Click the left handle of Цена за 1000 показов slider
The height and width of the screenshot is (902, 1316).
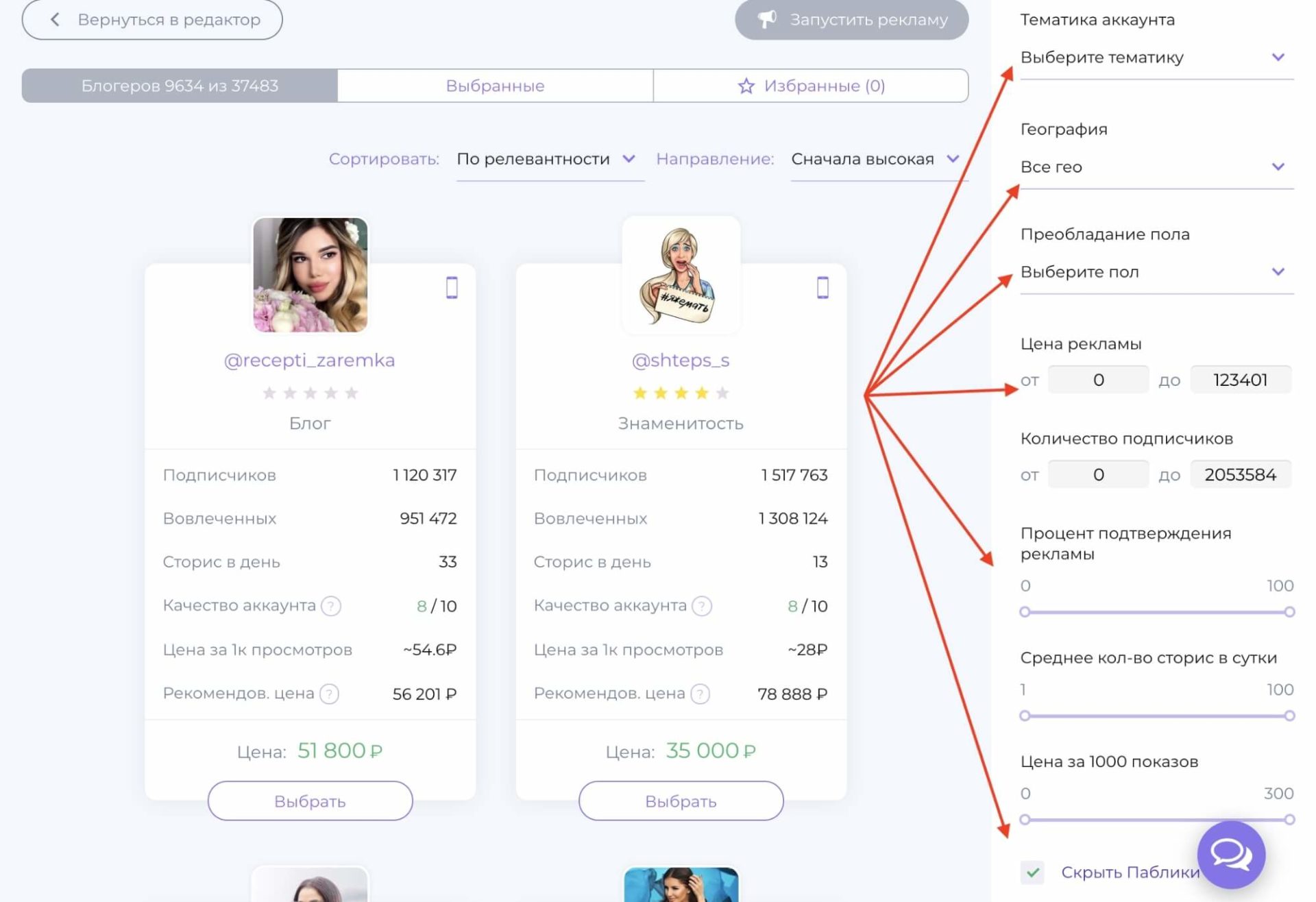click(1025, 820)
